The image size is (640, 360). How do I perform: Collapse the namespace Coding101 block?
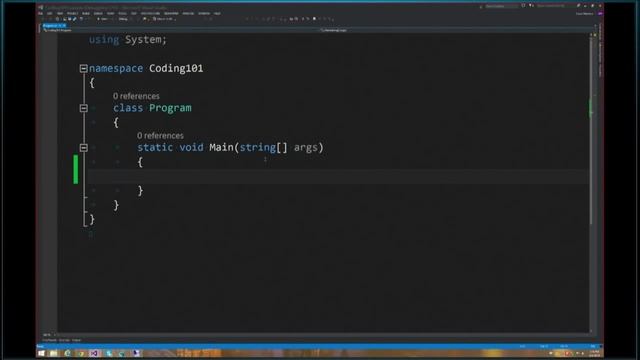coord(83,68)
